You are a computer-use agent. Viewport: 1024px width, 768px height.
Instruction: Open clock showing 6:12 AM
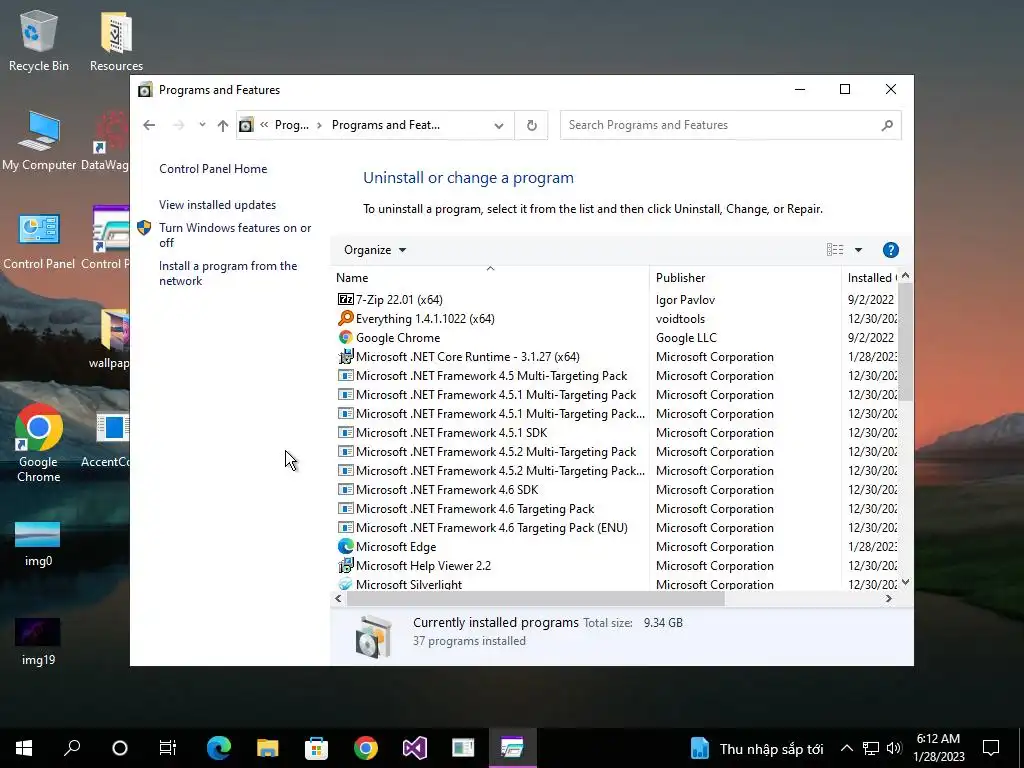point(938,748)
